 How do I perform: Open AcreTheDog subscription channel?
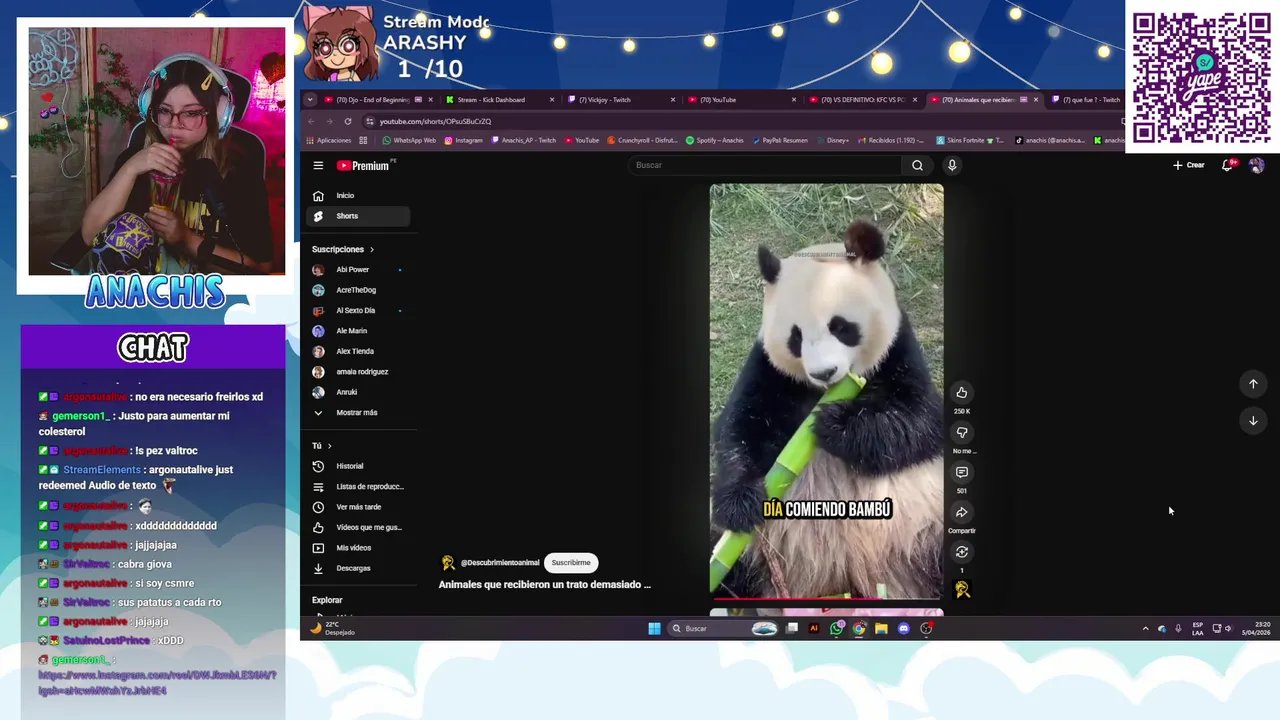(358, 290)
